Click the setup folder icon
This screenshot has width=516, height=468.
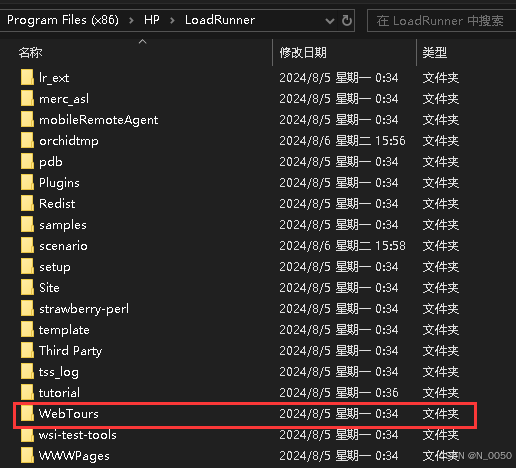point(27,266)
